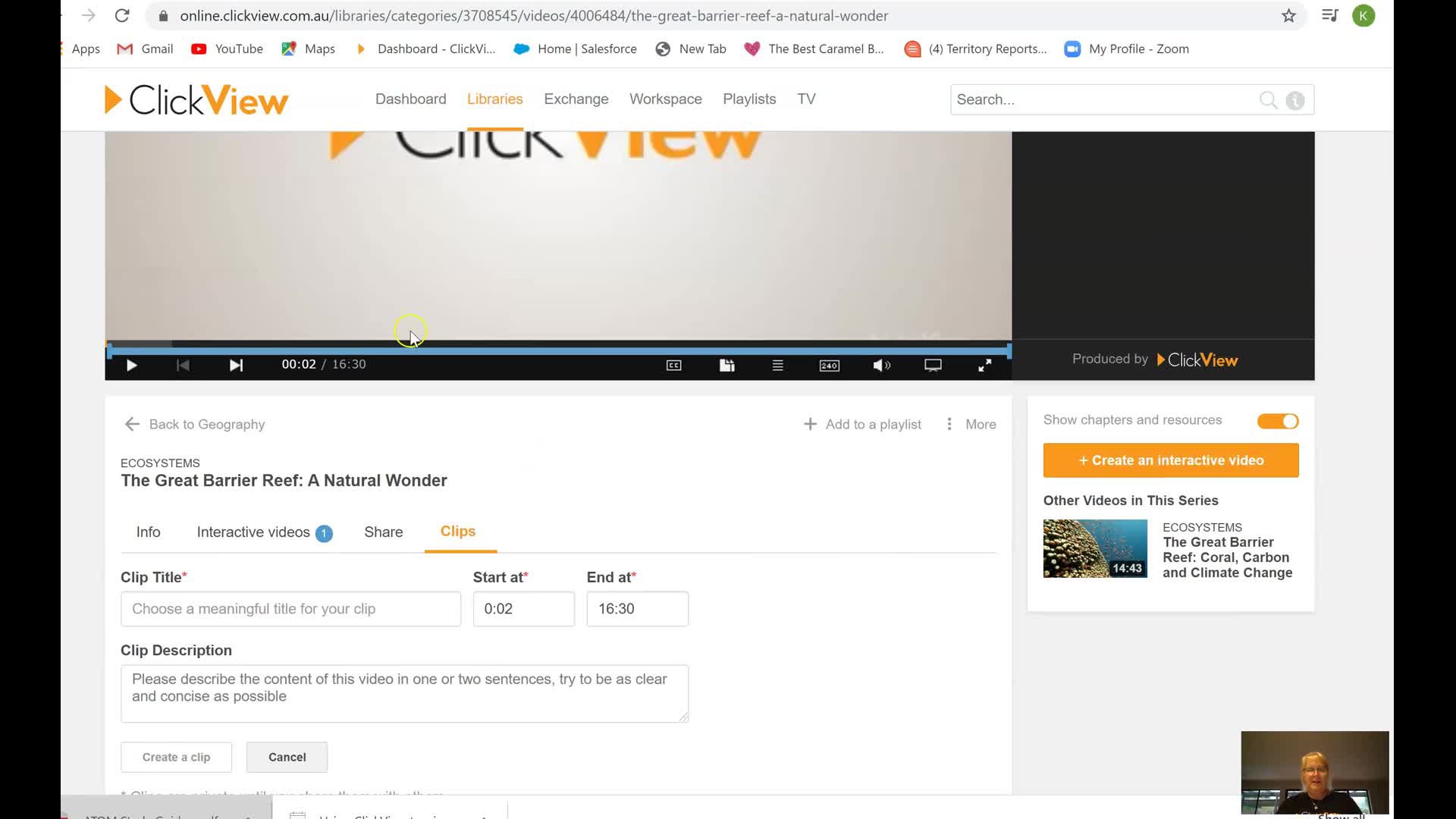Click the clip end handle on timeline
Screen dimensions: 1456x819
pyautogui.click(x=1009, y=350)
